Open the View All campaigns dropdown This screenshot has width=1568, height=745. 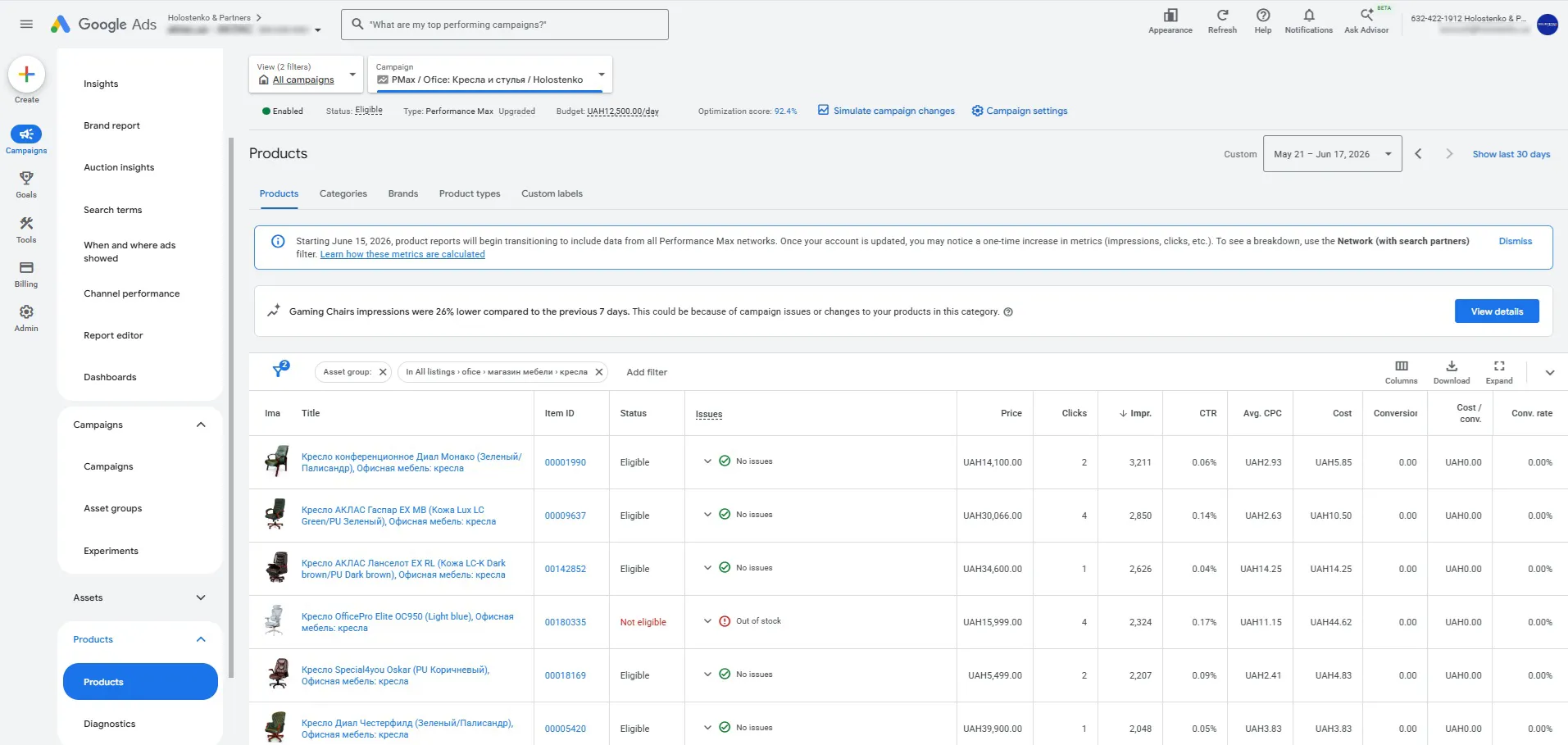point(306,74)
